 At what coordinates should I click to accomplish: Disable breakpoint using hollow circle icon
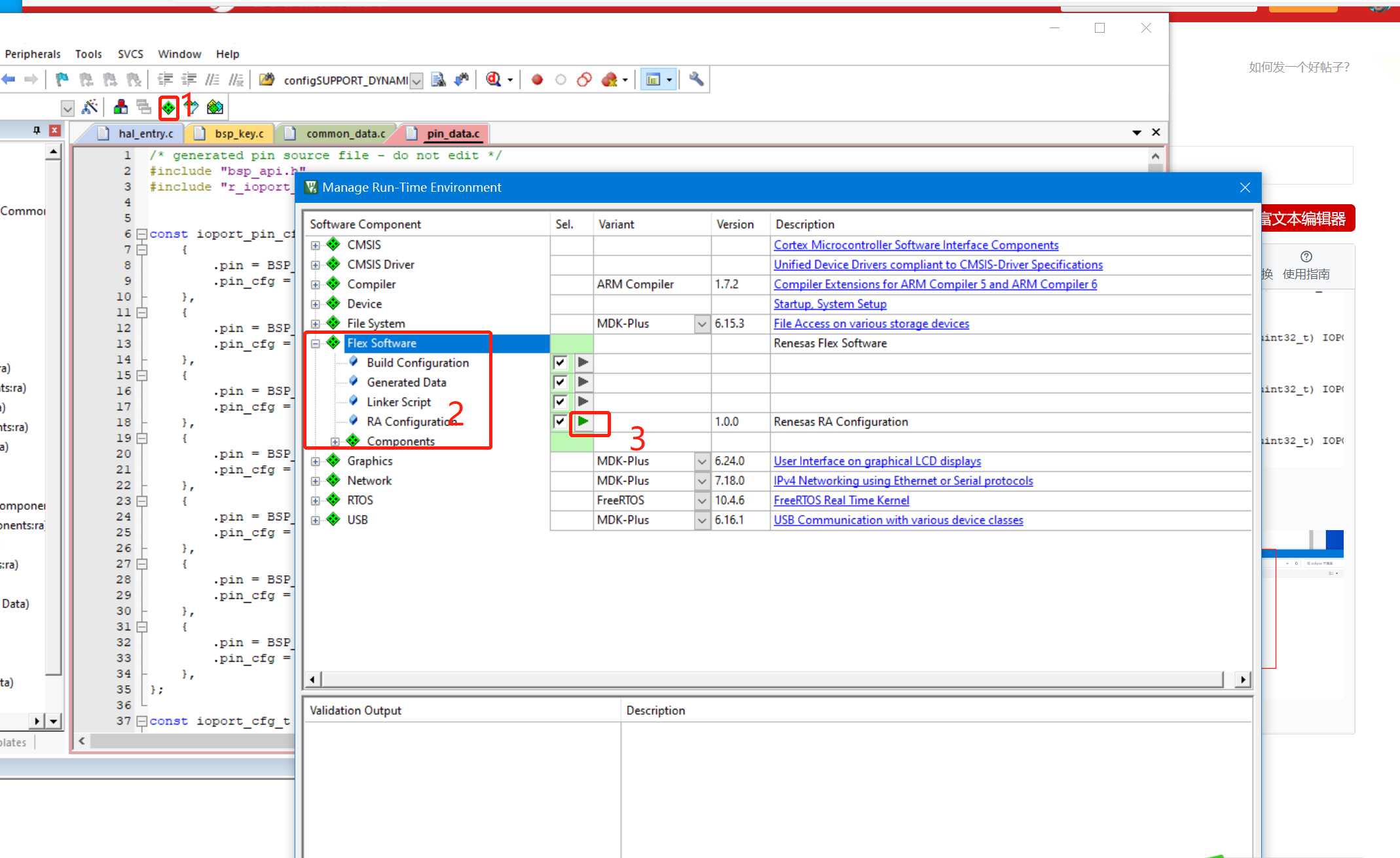tap(561, 80)
